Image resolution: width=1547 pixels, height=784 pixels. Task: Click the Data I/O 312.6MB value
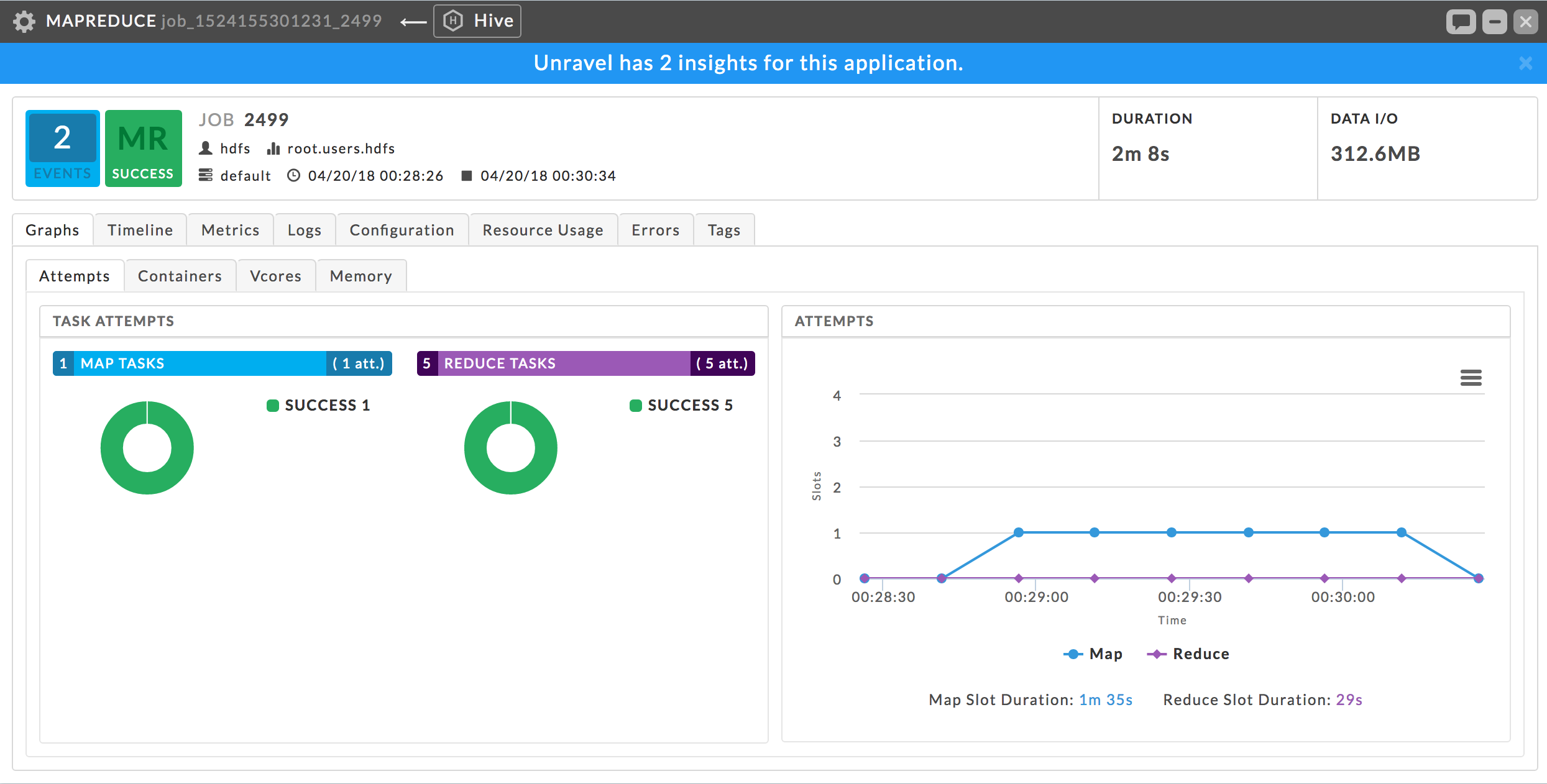(x=1375, y=153)
